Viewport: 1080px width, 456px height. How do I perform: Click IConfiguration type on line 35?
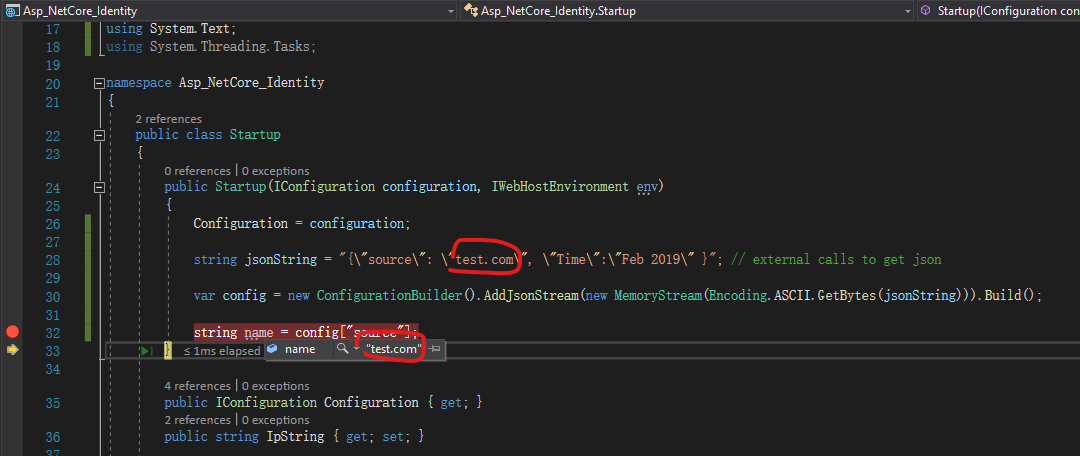(266, 402)
